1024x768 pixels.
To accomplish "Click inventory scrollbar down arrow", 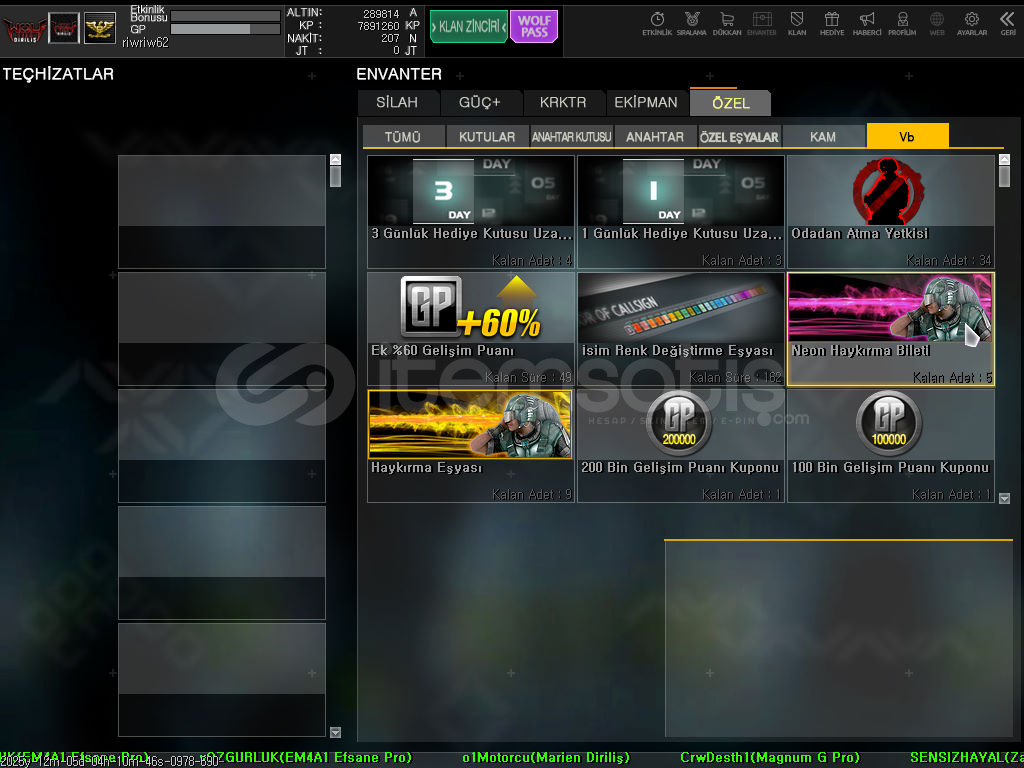I will click(1005, 498).
